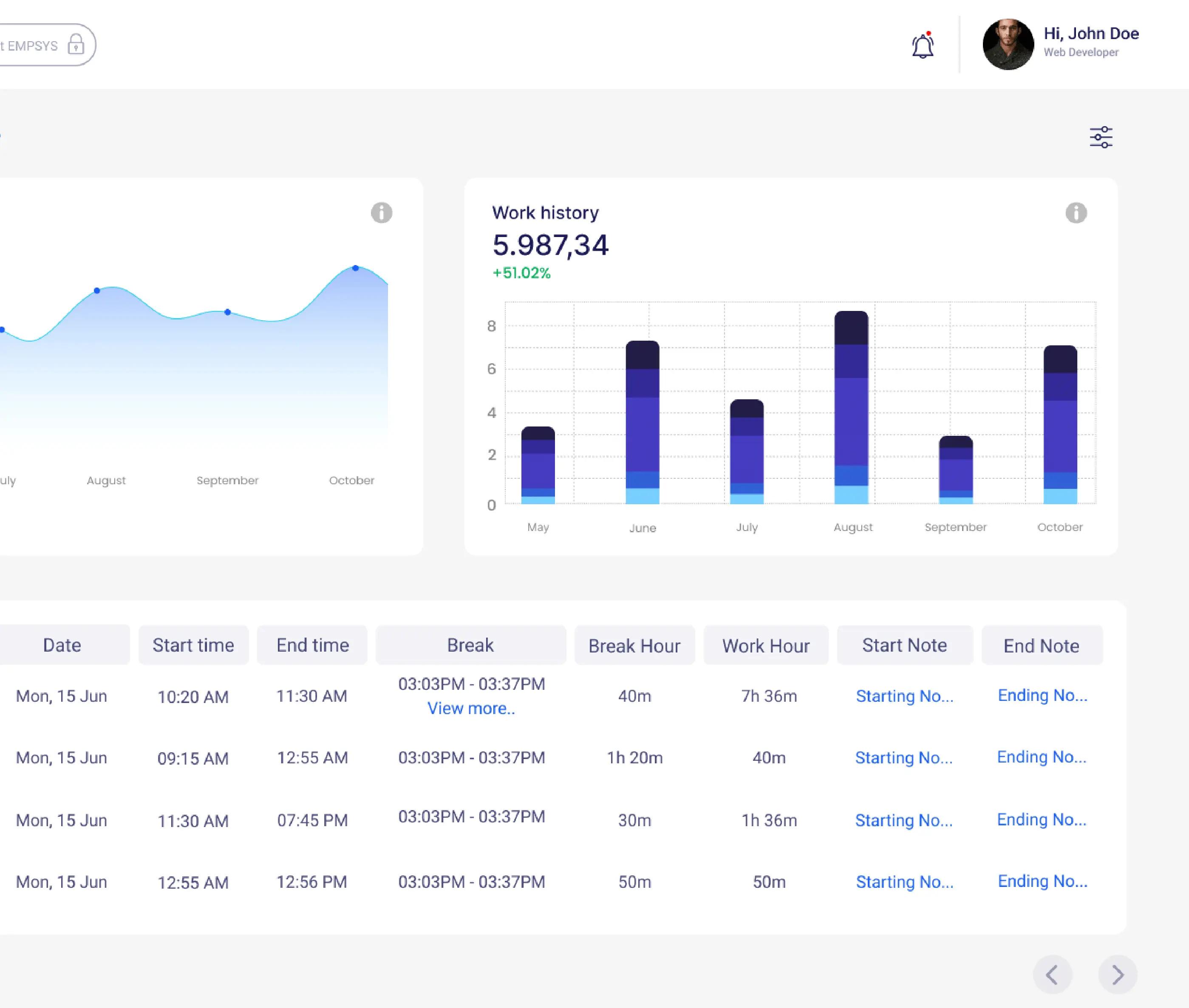Screen dimensions: 1189x1008
Task: Click the September bar in Work history
Action: pos(956,470)
